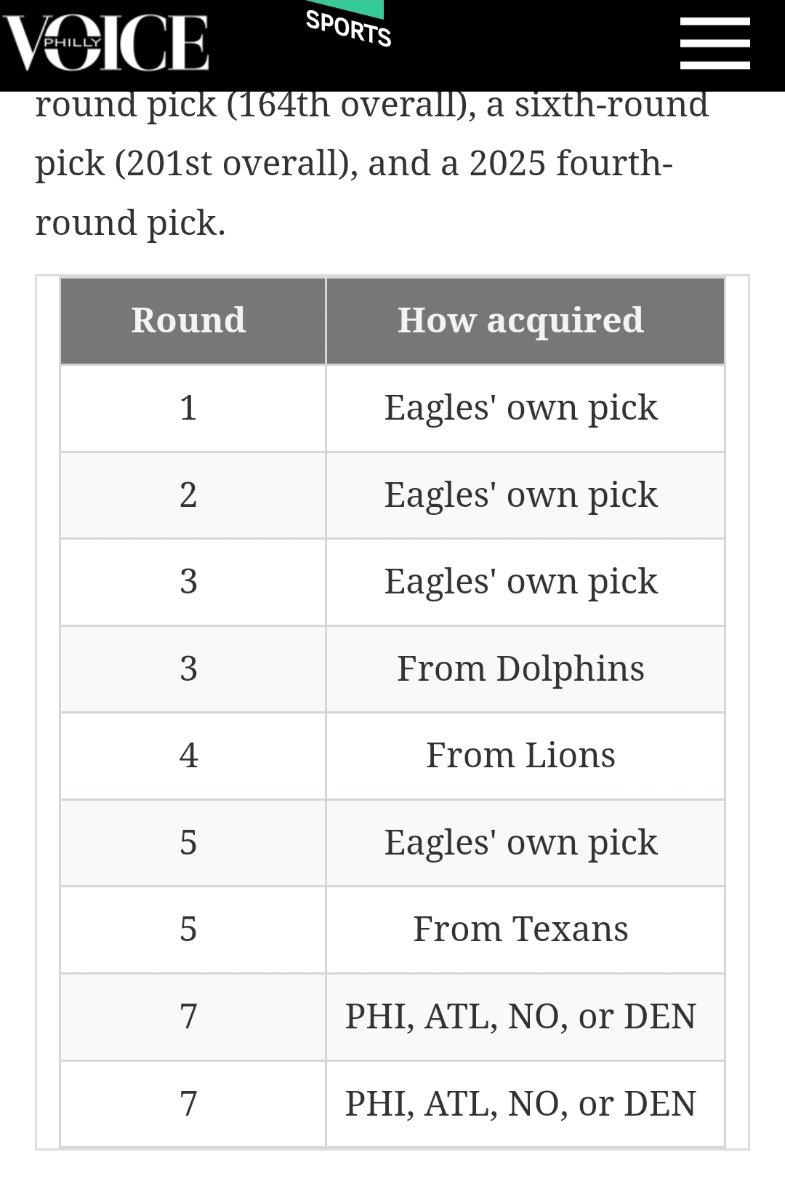Click the round 4 number cell

click(x=189, y=755)
